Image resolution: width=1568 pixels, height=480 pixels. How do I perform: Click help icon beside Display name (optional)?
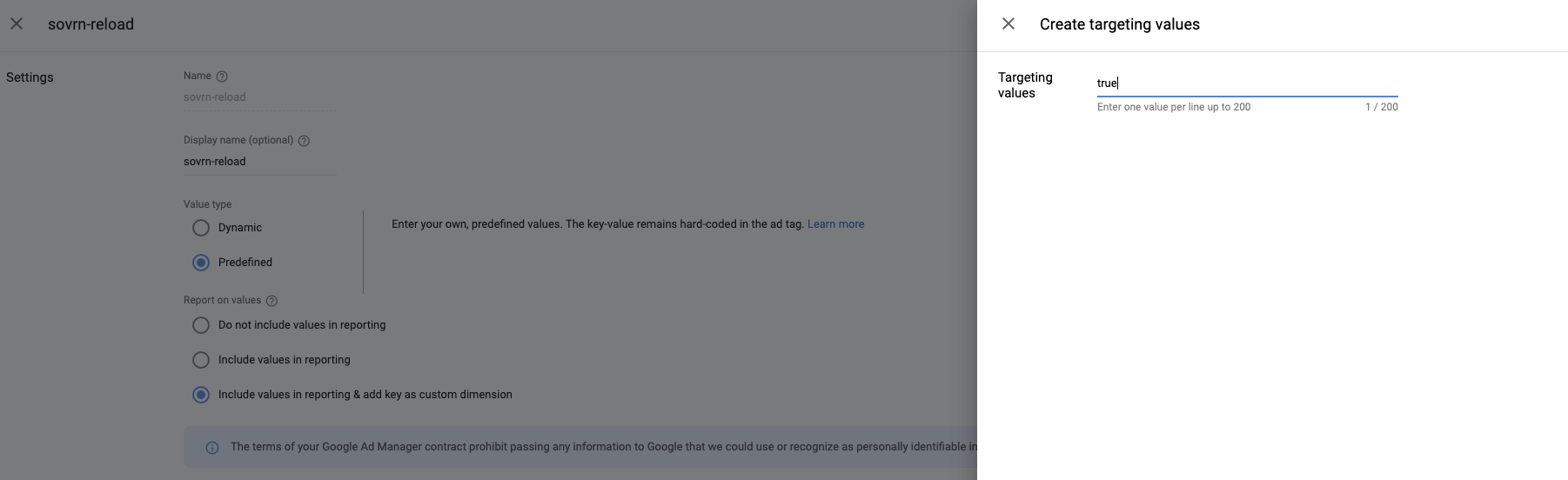coord(304,141)
